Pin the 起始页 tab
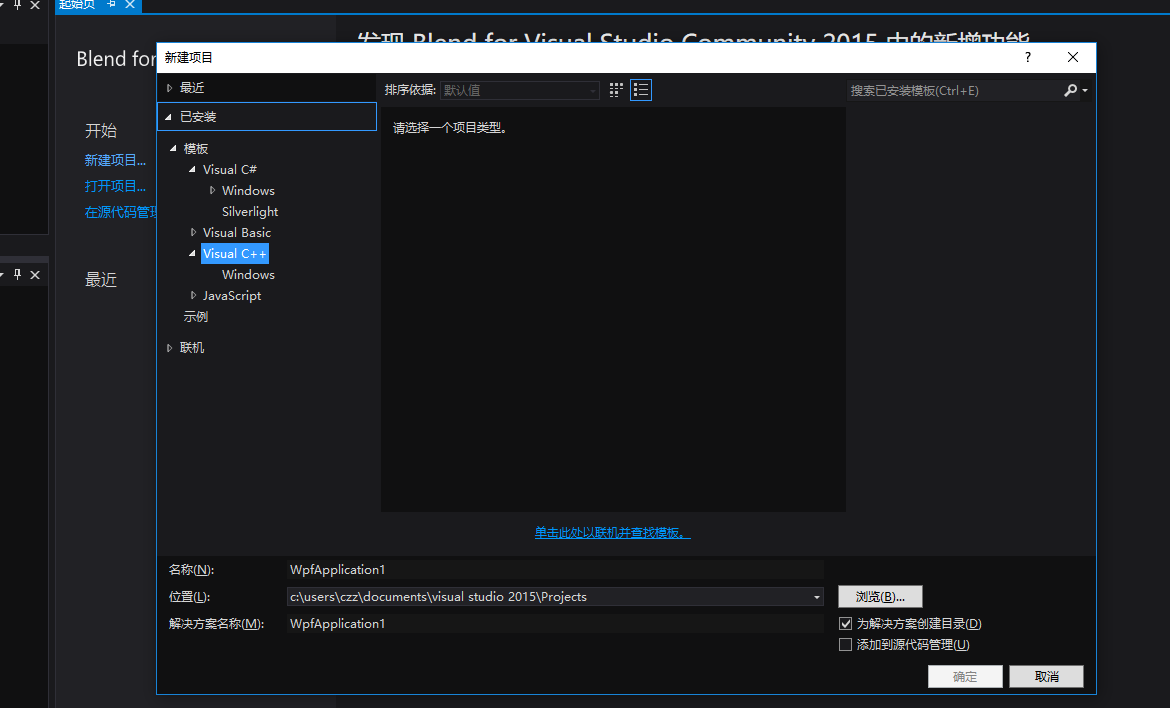 click(111, 4)
